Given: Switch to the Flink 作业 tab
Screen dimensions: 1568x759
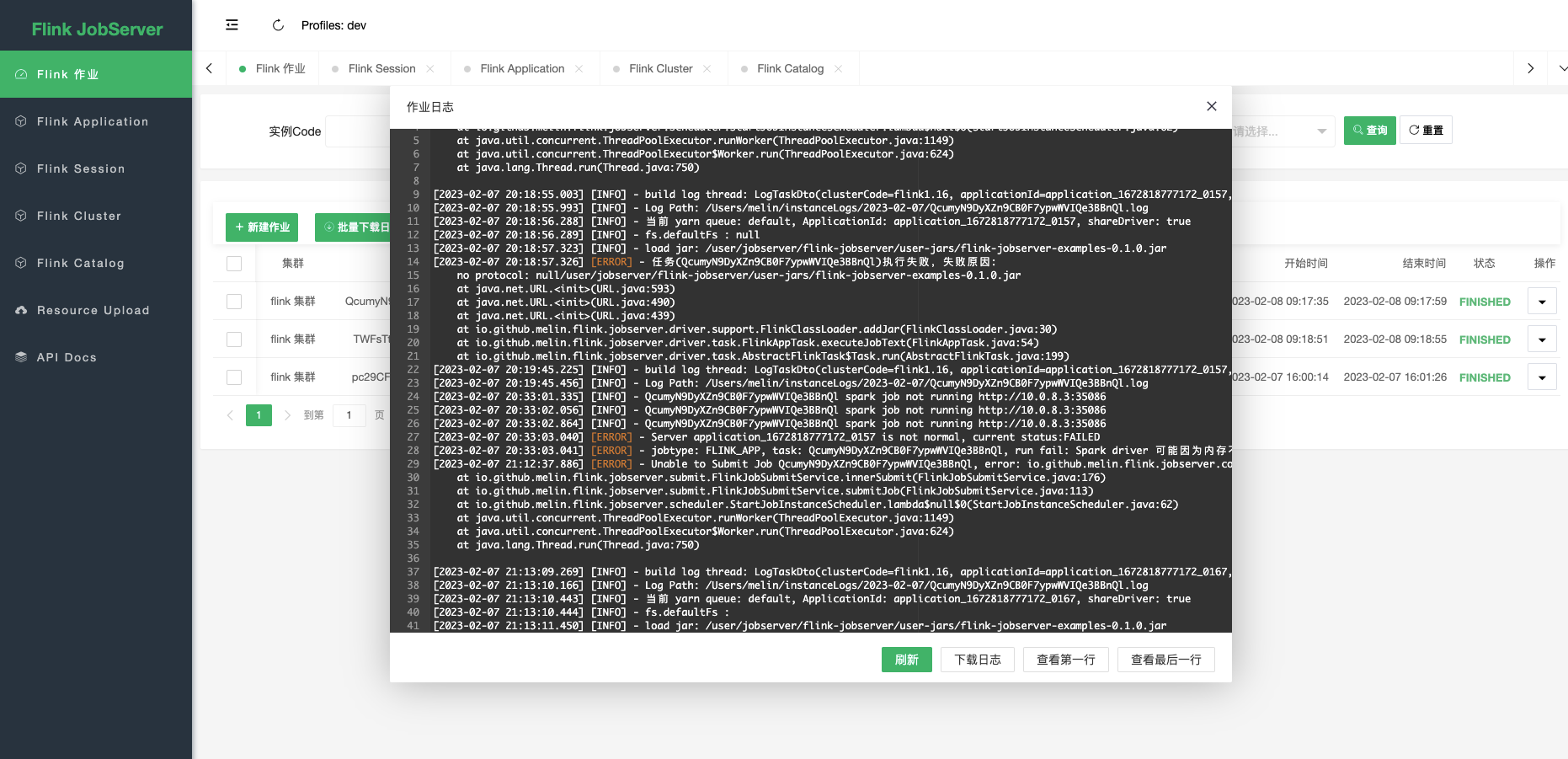Looking at the screenshot, I should tap(272, 68).
